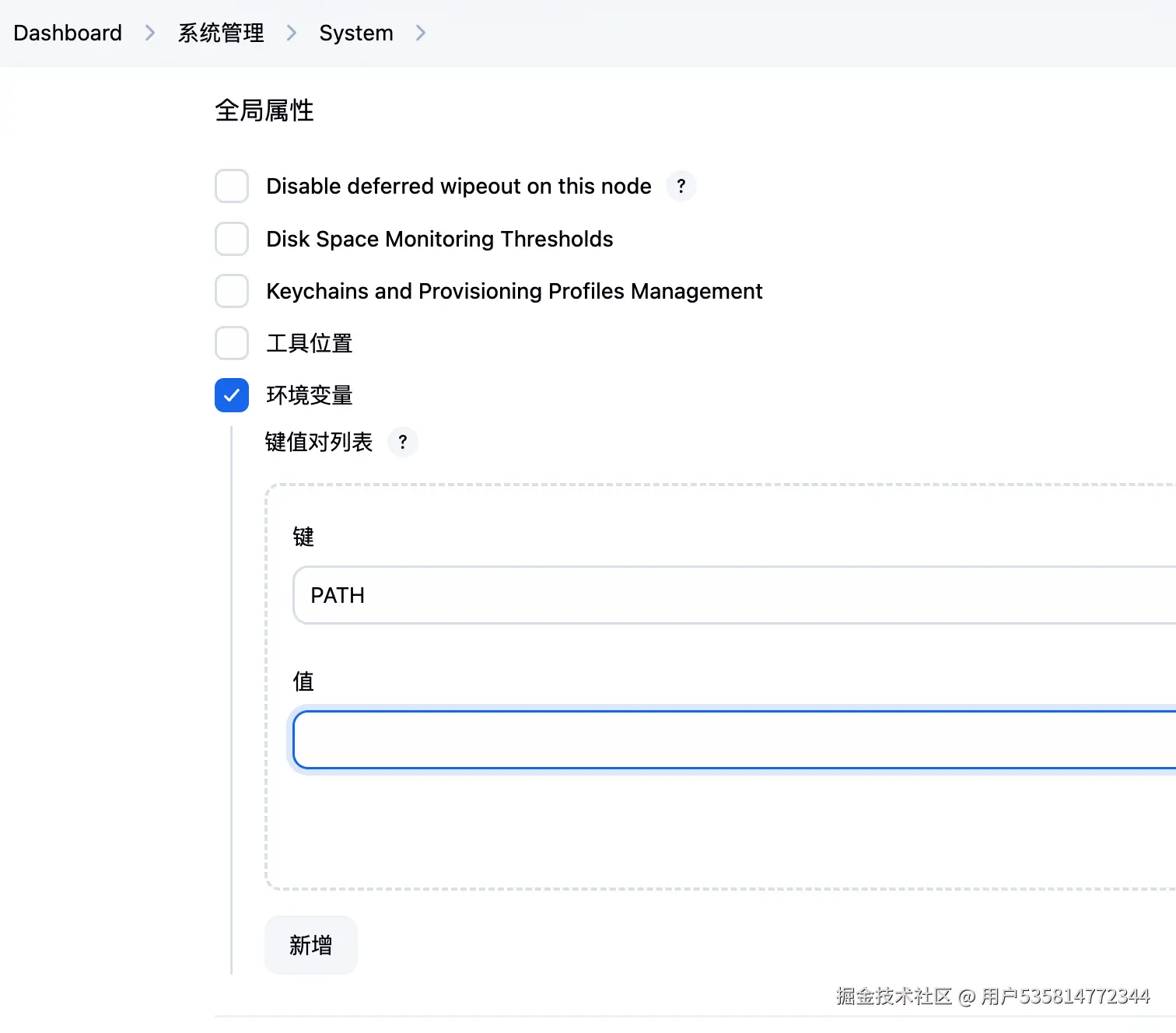
Task: Click the 工具位置 label text
Action: click(x=310, y=343)
